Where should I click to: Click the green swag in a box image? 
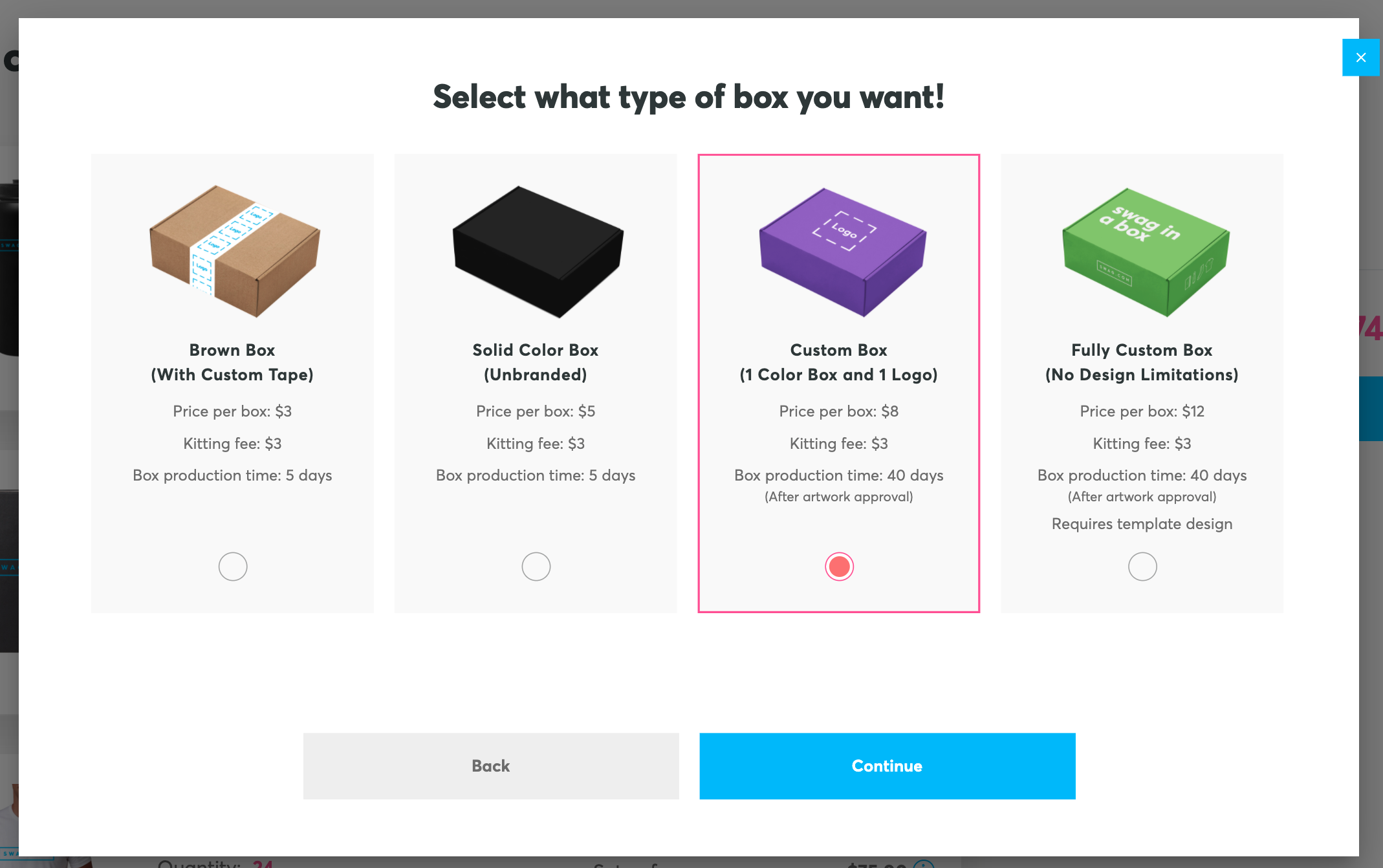(x=1144, y=251)
